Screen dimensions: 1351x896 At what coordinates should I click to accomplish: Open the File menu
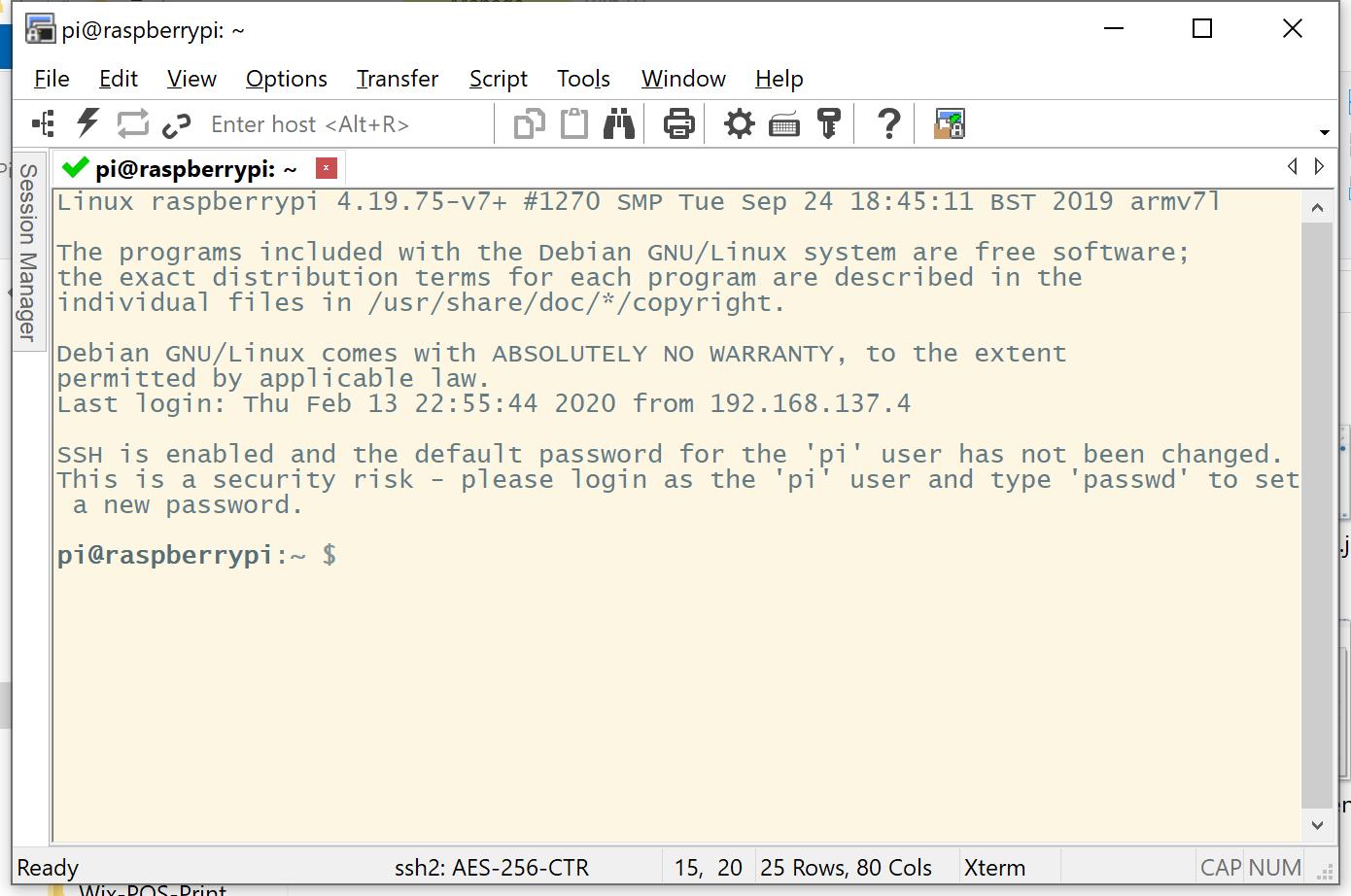tap(52, 79)
